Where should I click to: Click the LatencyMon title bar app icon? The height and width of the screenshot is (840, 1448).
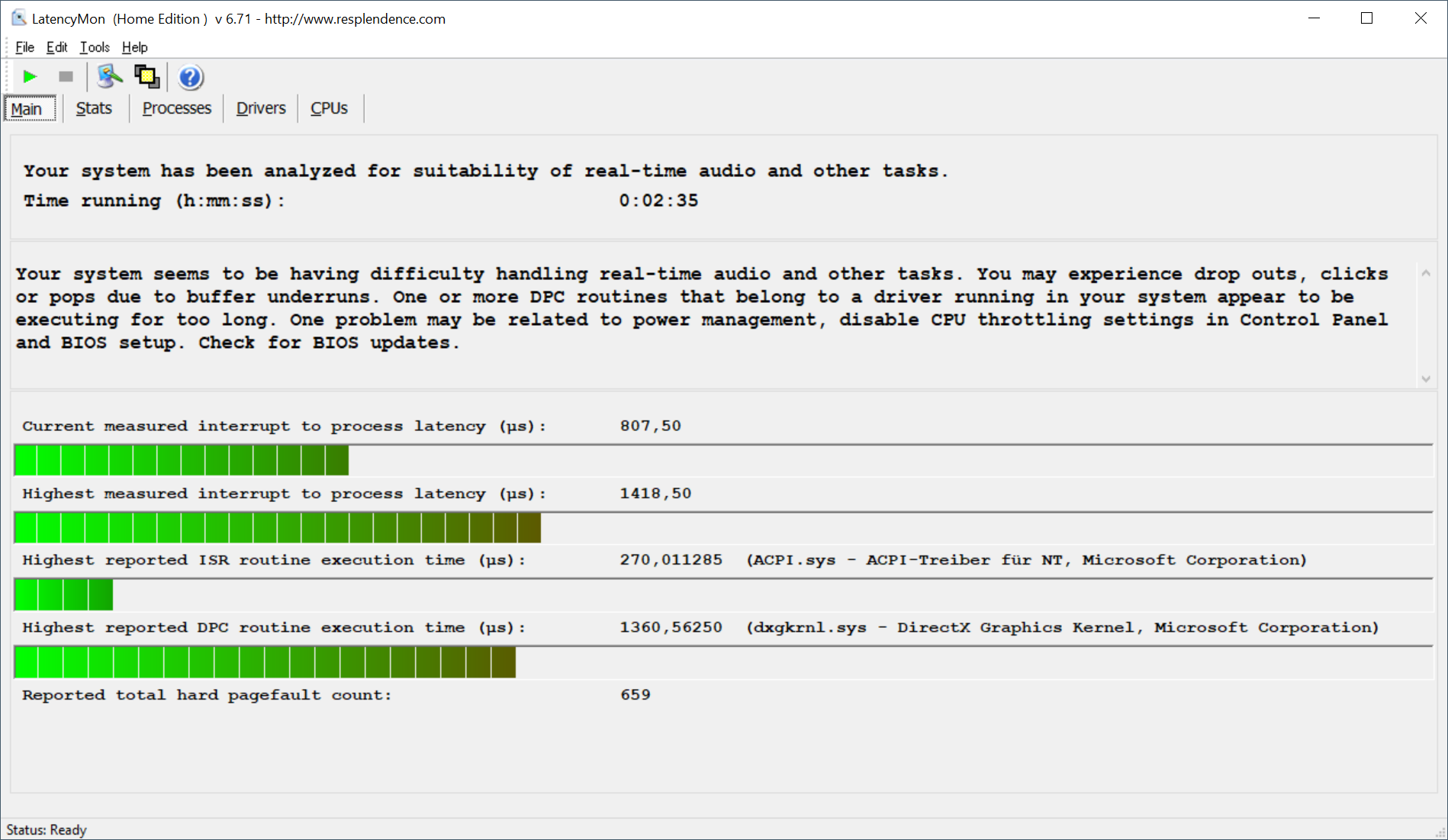tap(18, 18)
